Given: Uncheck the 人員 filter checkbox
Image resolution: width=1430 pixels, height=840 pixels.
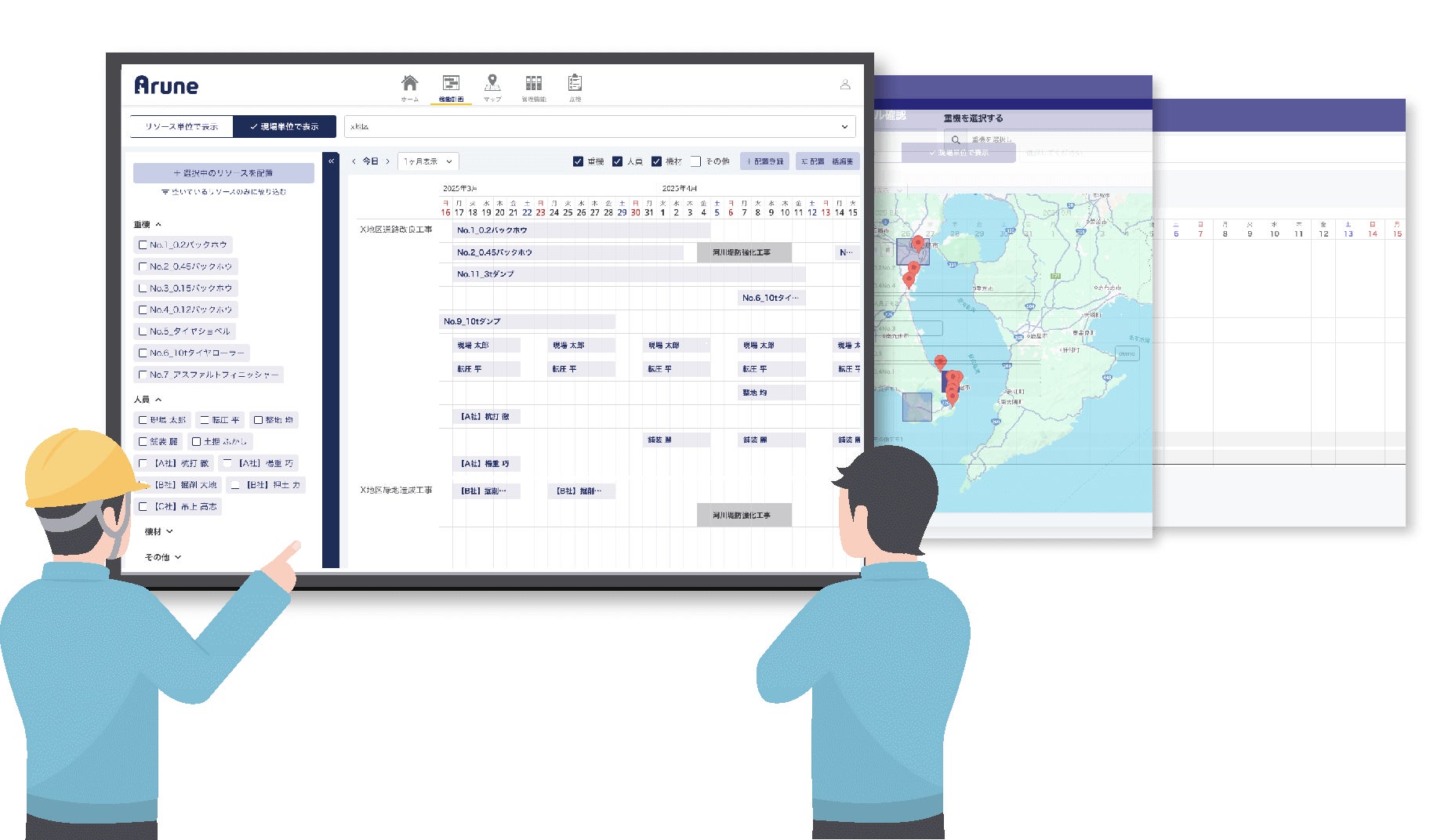Looking at the screenshot, I should click(617, 161).
